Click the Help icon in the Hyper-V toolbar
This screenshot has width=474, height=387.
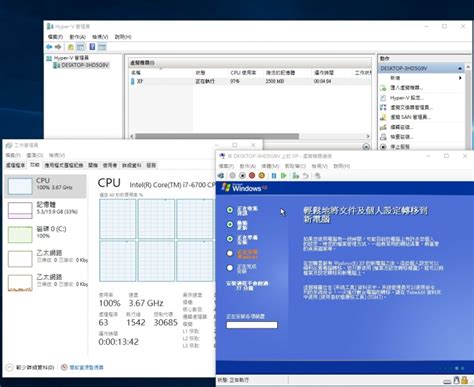[92, 47]
